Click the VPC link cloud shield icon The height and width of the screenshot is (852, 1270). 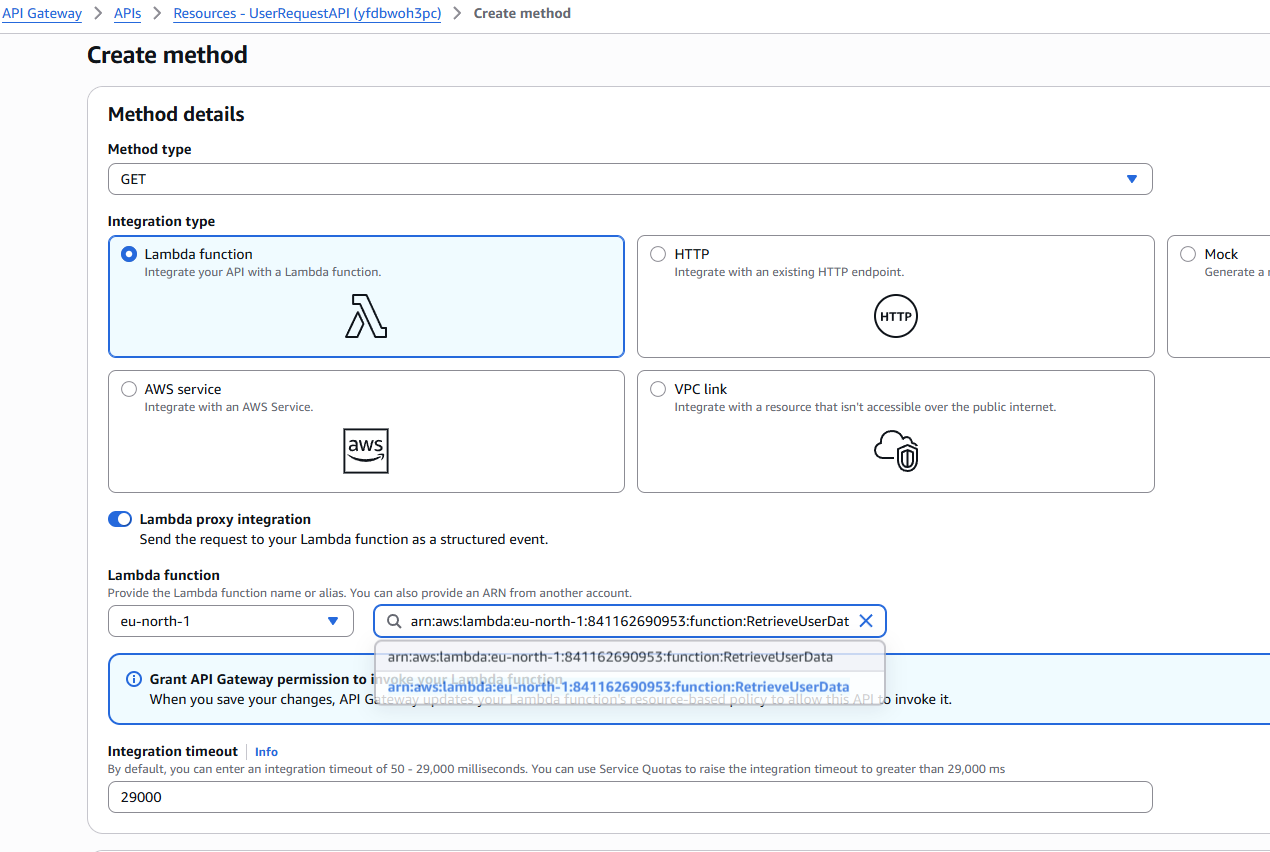tap(895, 451)
